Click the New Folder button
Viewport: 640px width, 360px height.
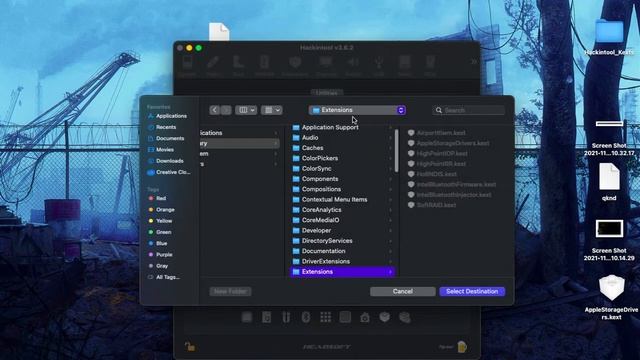[x=231, y=291]
